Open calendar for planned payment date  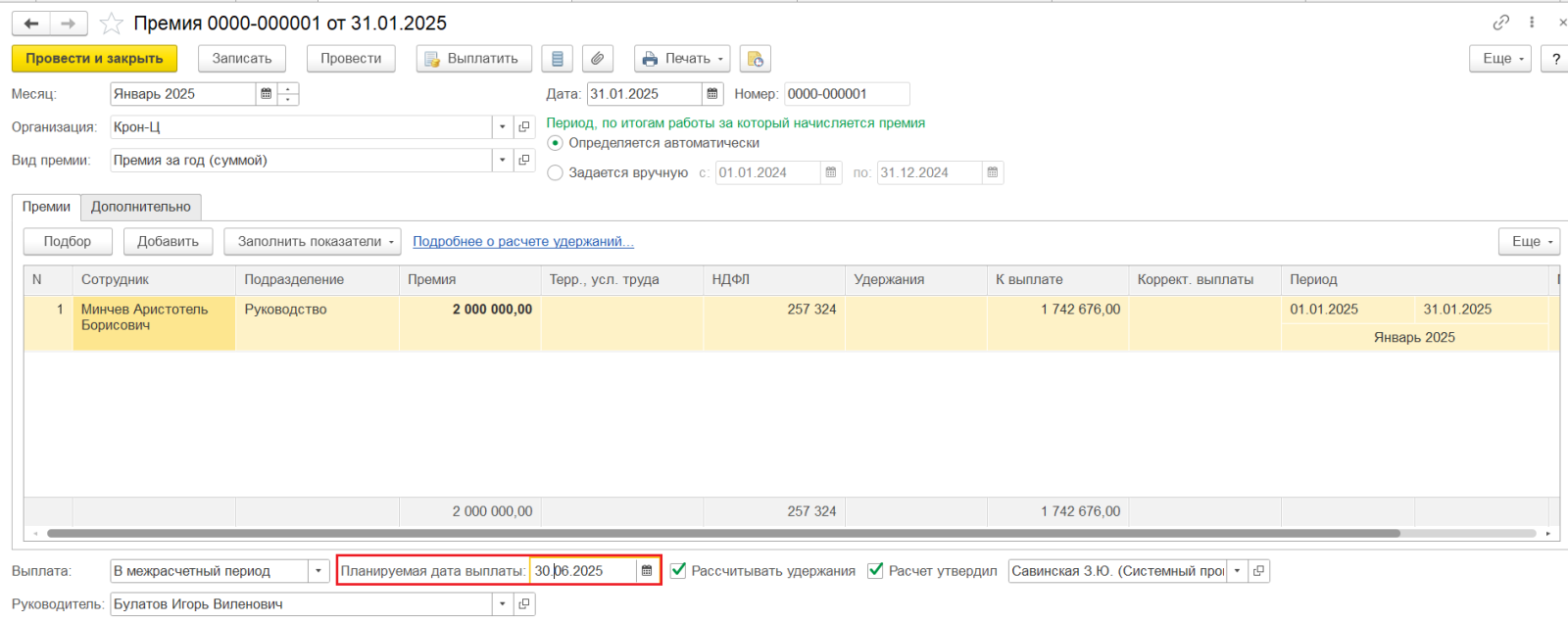tap(647, 571)
